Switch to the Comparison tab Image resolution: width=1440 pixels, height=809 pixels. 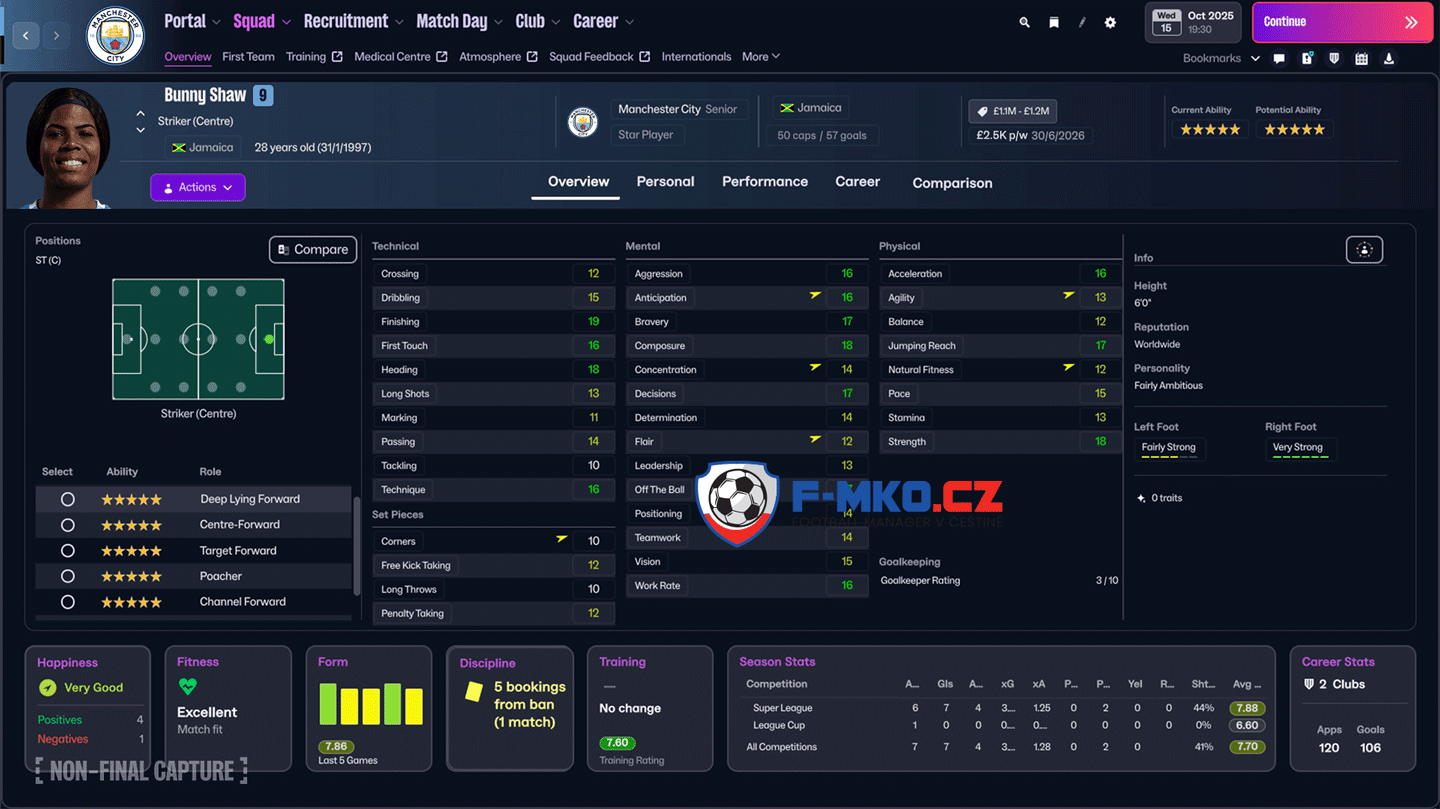[952, 183]
